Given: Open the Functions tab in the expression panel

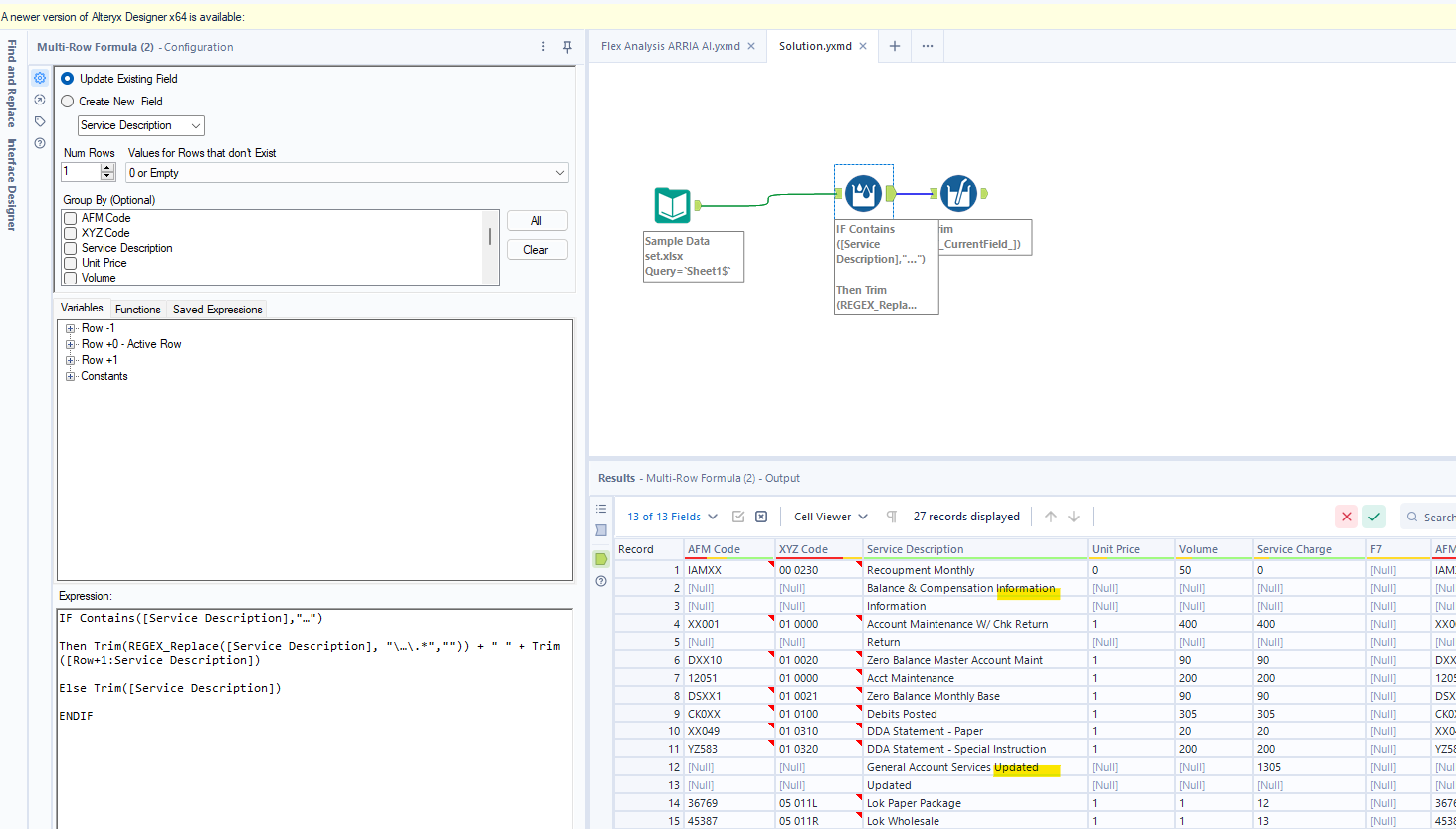Looking at the screenshot, I should tap(137, 309).
